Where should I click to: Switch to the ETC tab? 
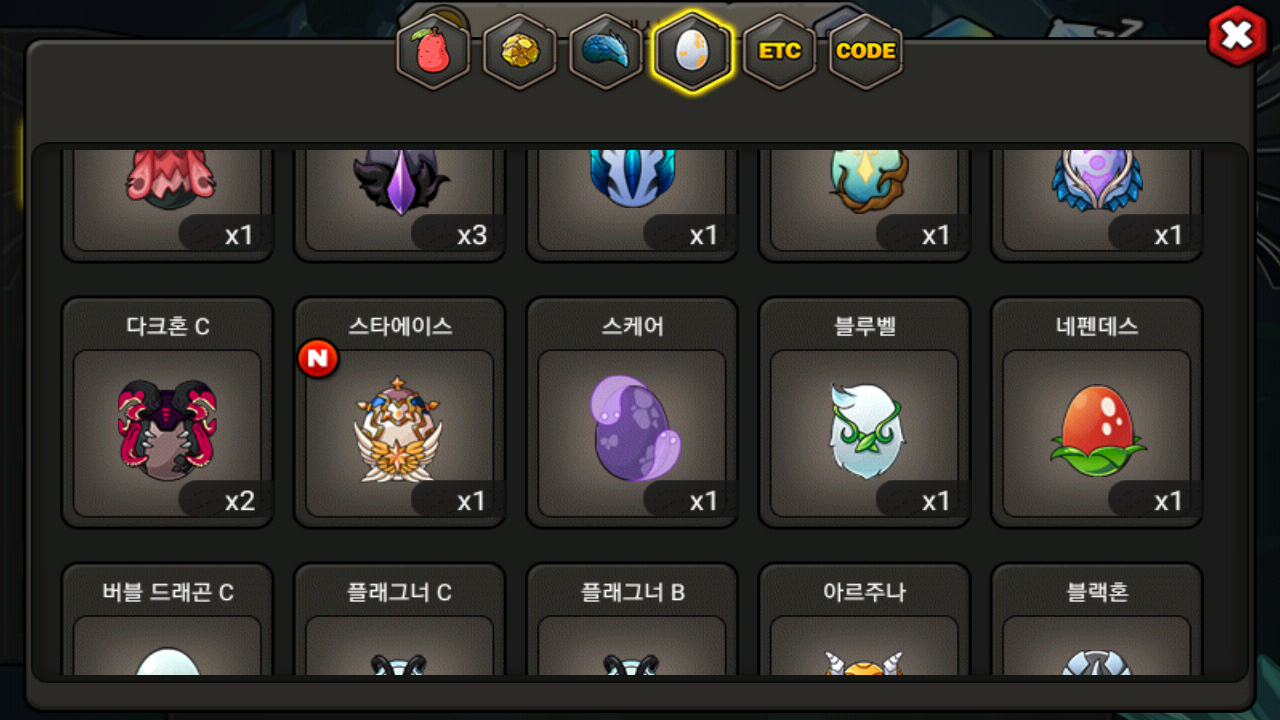[x=779, y=51]
